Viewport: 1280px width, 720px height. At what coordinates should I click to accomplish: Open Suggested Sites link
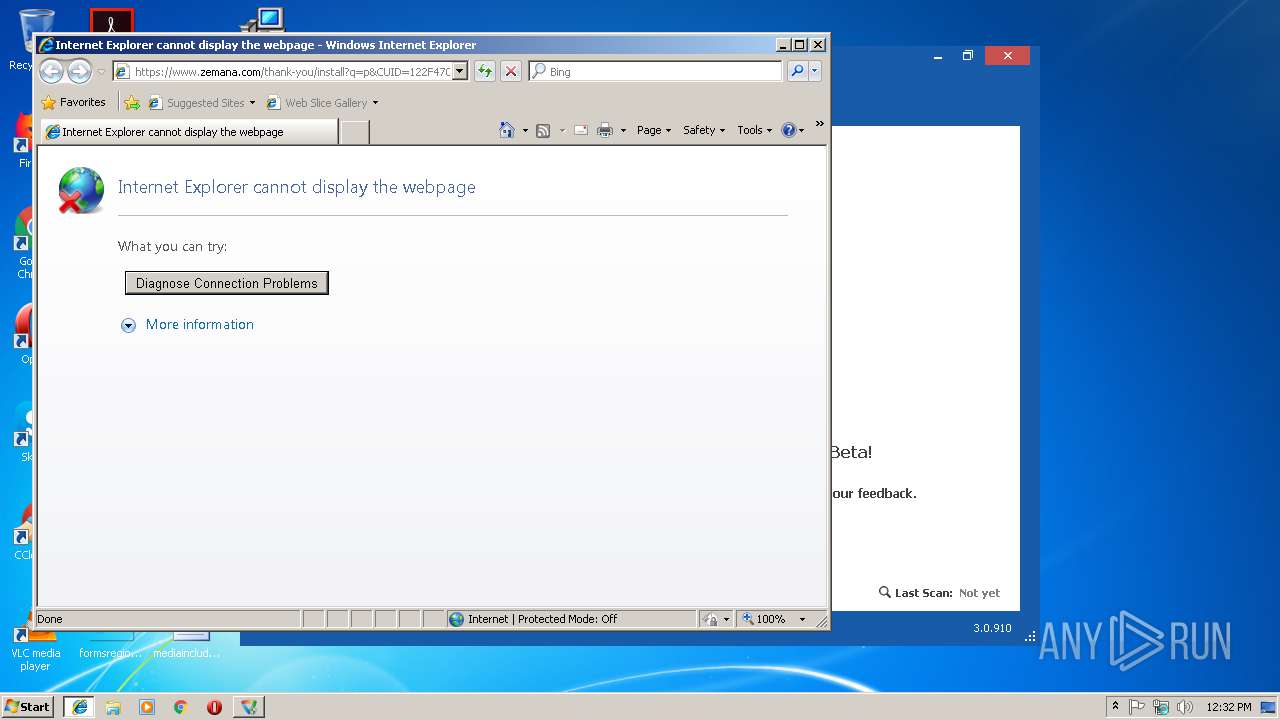click(x=201, y=102)
